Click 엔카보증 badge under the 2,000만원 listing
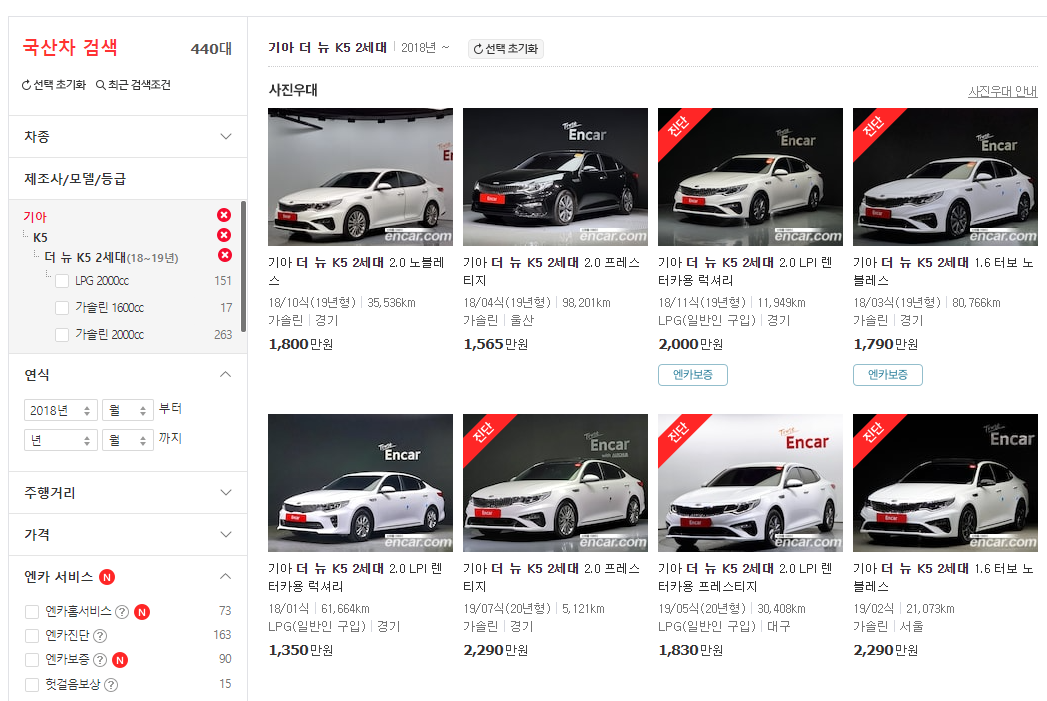 pyautogui.click(x=692, y=375)
